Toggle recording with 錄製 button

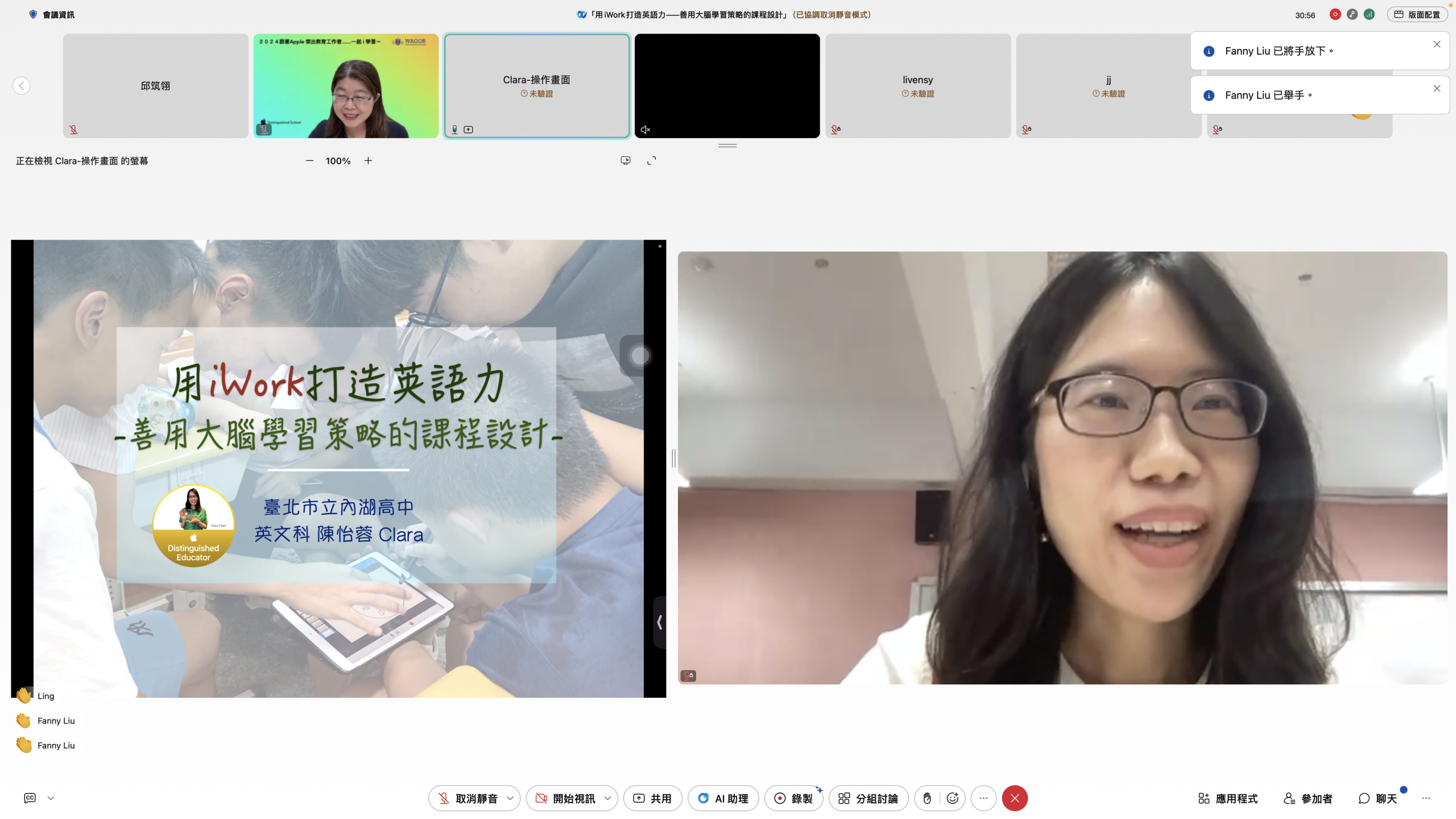(x=794, y=799)
